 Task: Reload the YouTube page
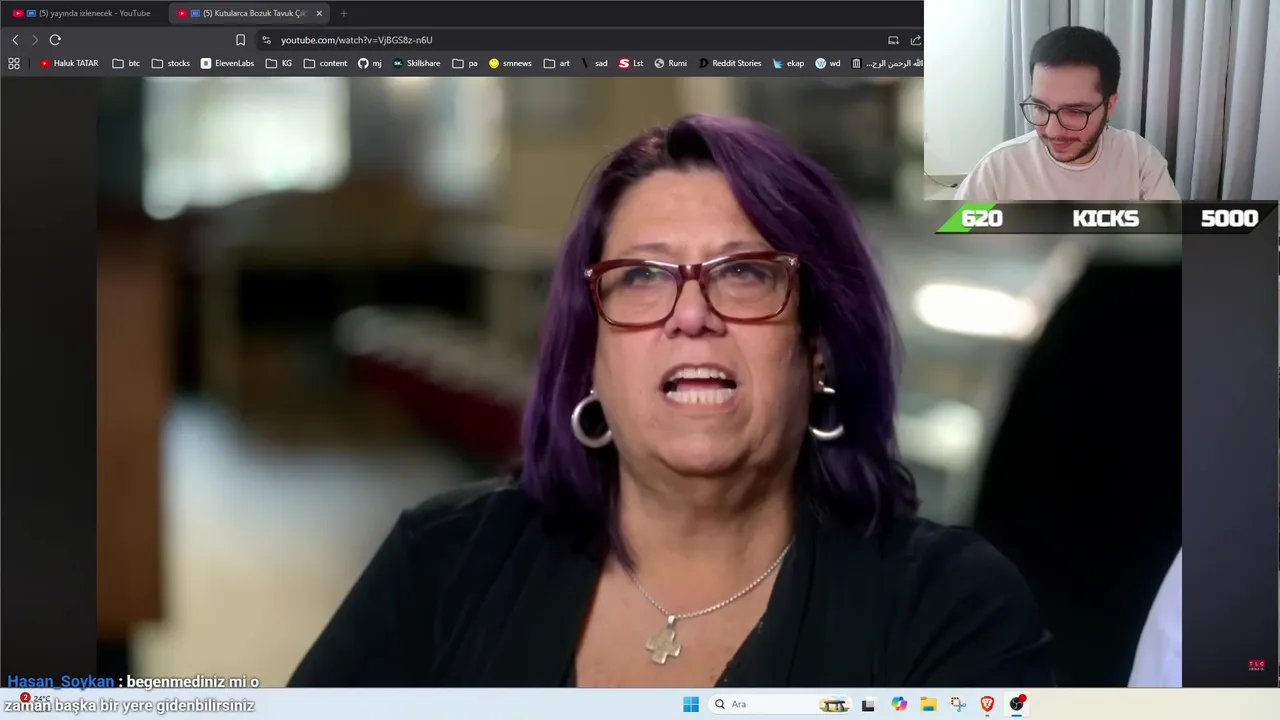click(x=55, y=40)
